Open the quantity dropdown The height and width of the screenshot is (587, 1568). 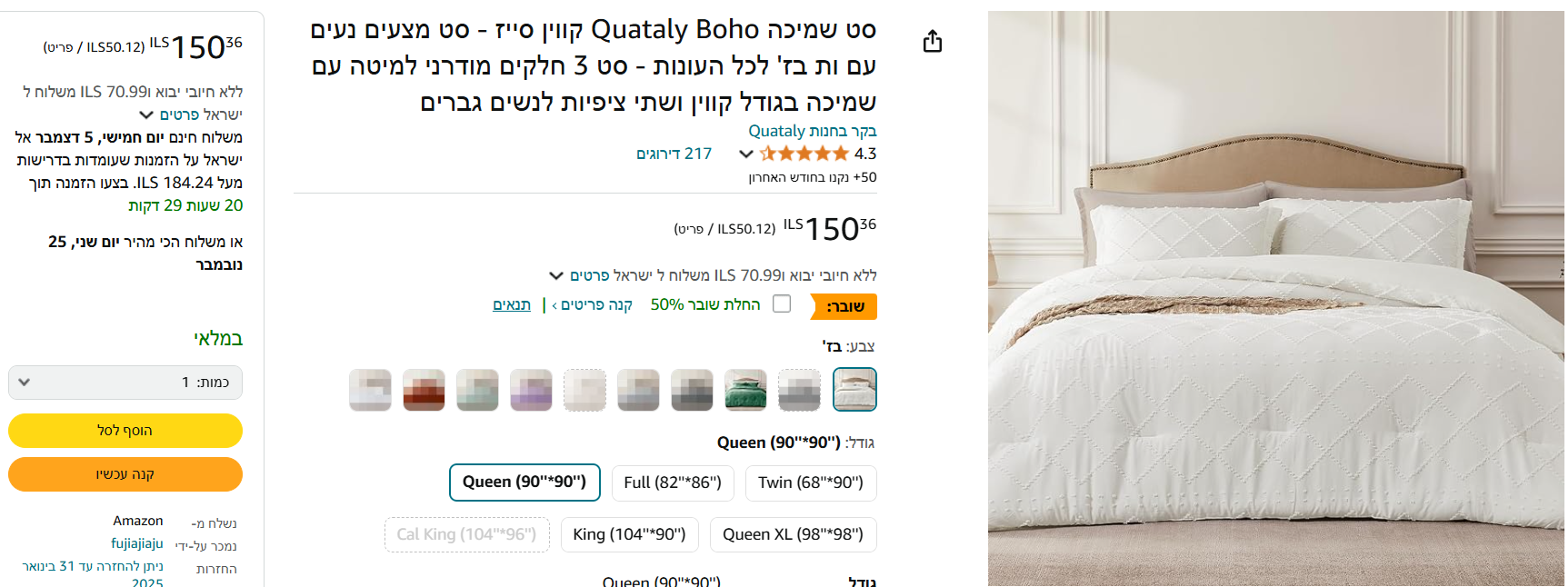[x=125, y=383]
